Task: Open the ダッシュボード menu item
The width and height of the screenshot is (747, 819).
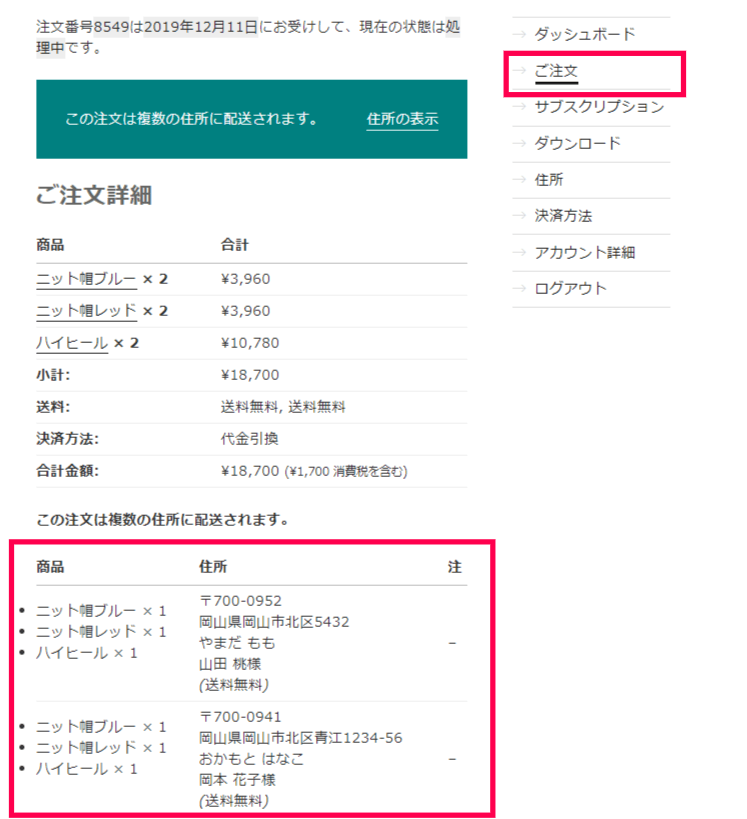Action: point(585,34)
